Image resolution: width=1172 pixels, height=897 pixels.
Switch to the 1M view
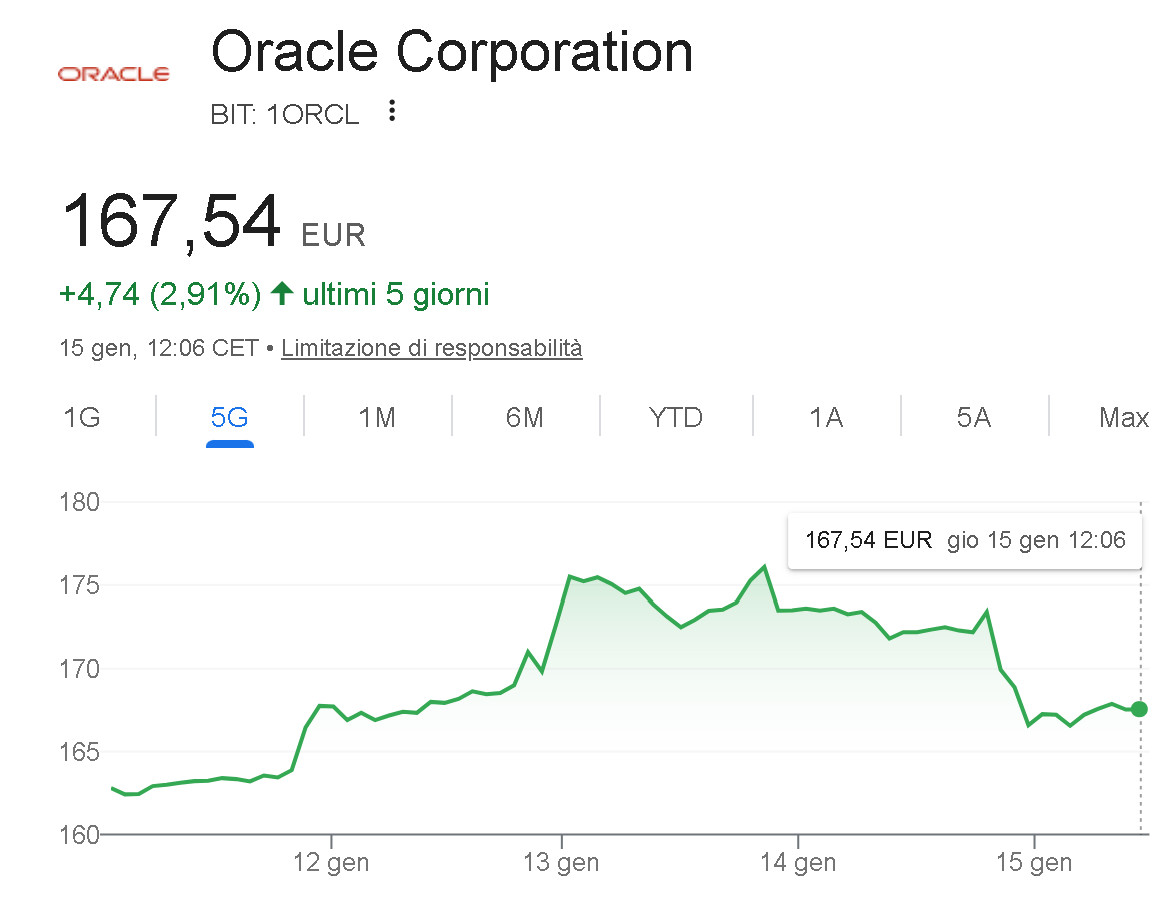[377, 417]
